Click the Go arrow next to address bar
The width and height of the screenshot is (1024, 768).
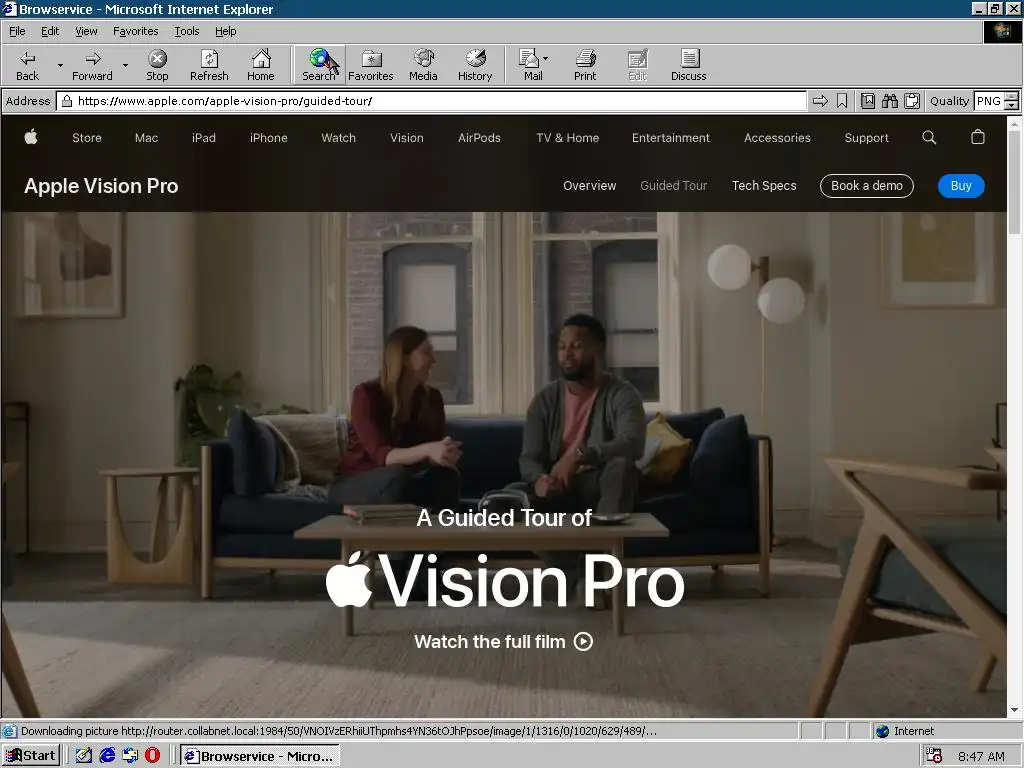click(x=820, y=101)
